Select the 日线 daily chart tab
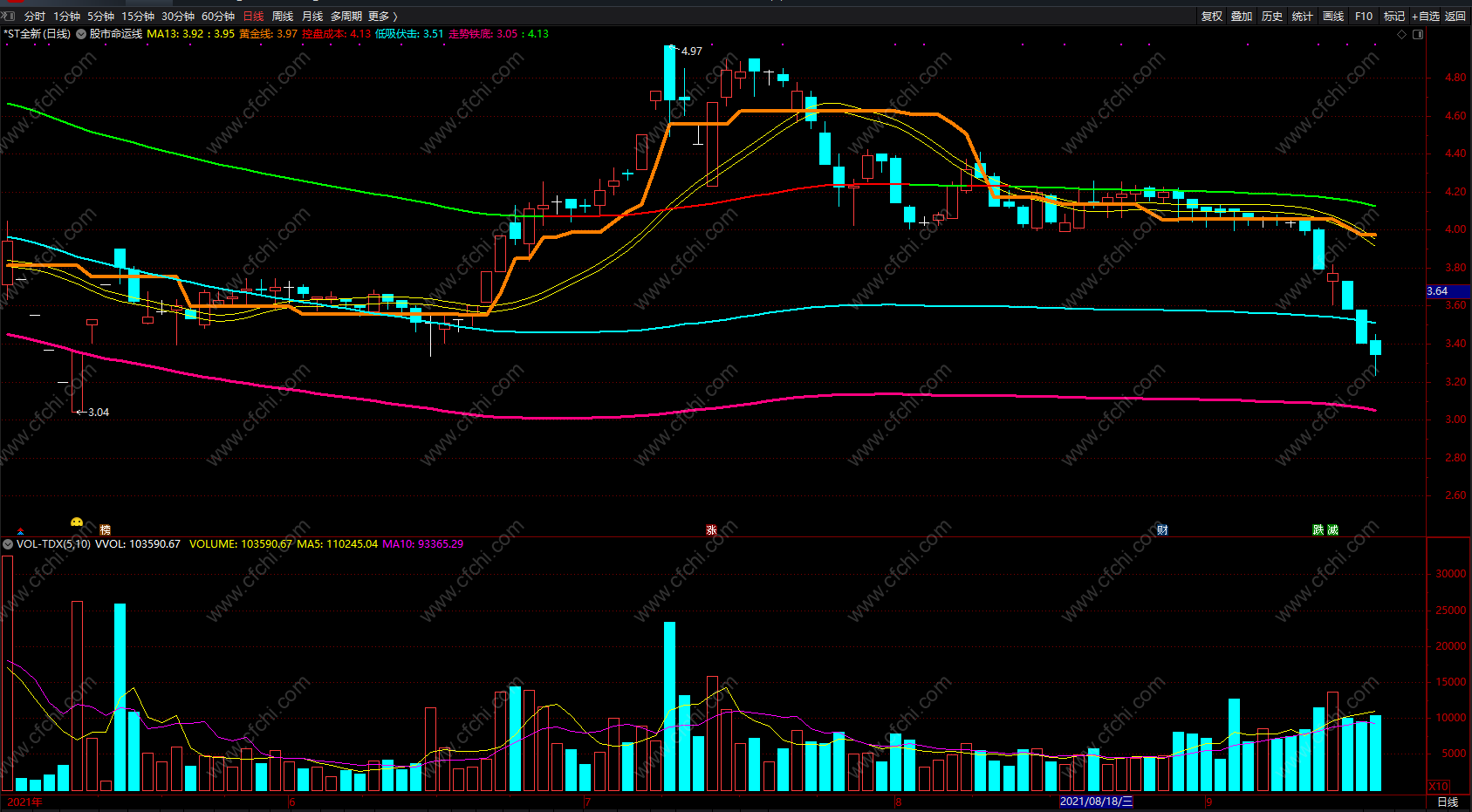This screenshot has width=1472, height=812. 253,17
